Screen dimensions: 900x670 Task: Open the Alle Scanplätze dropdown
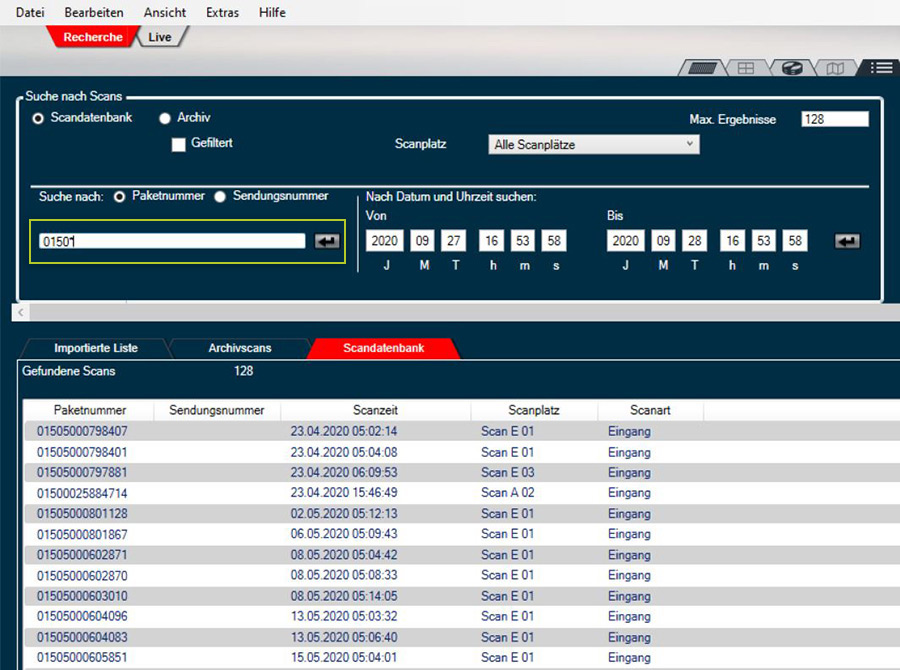[x=593, y=145]
